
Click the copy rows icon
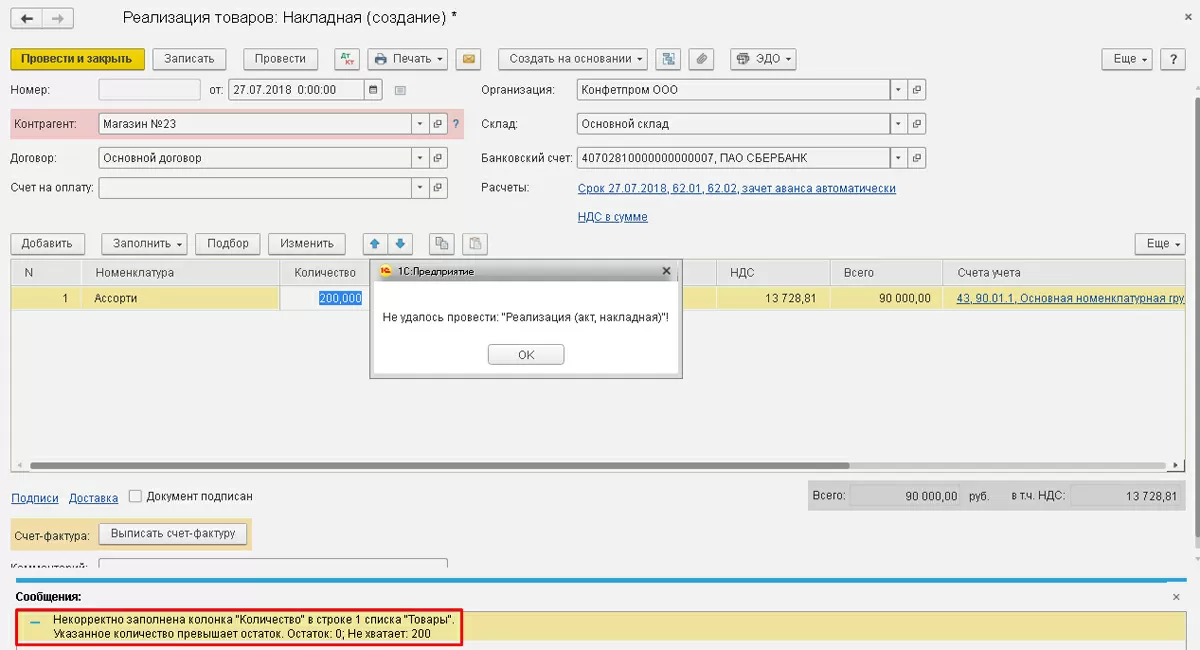coord(442,244)
